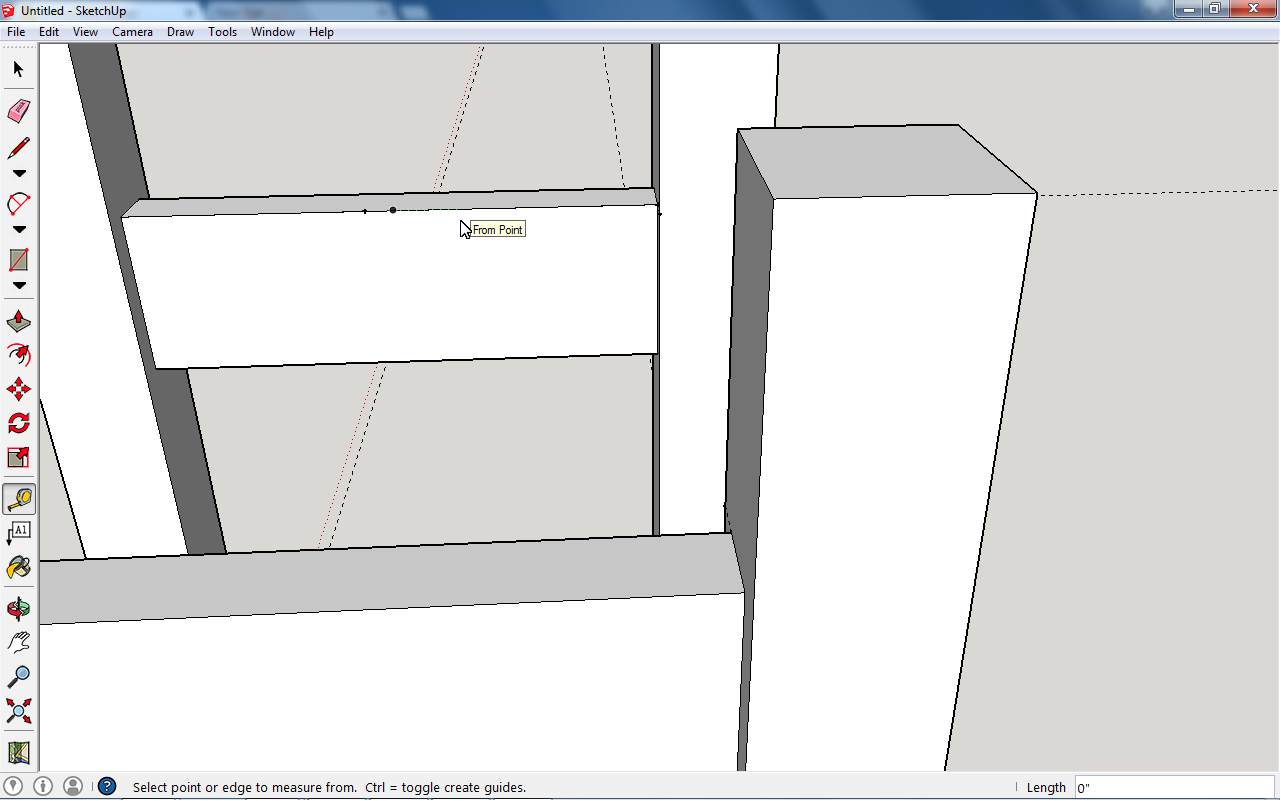Select the Scale tool

pyautogui.click(x=18, y=457)
